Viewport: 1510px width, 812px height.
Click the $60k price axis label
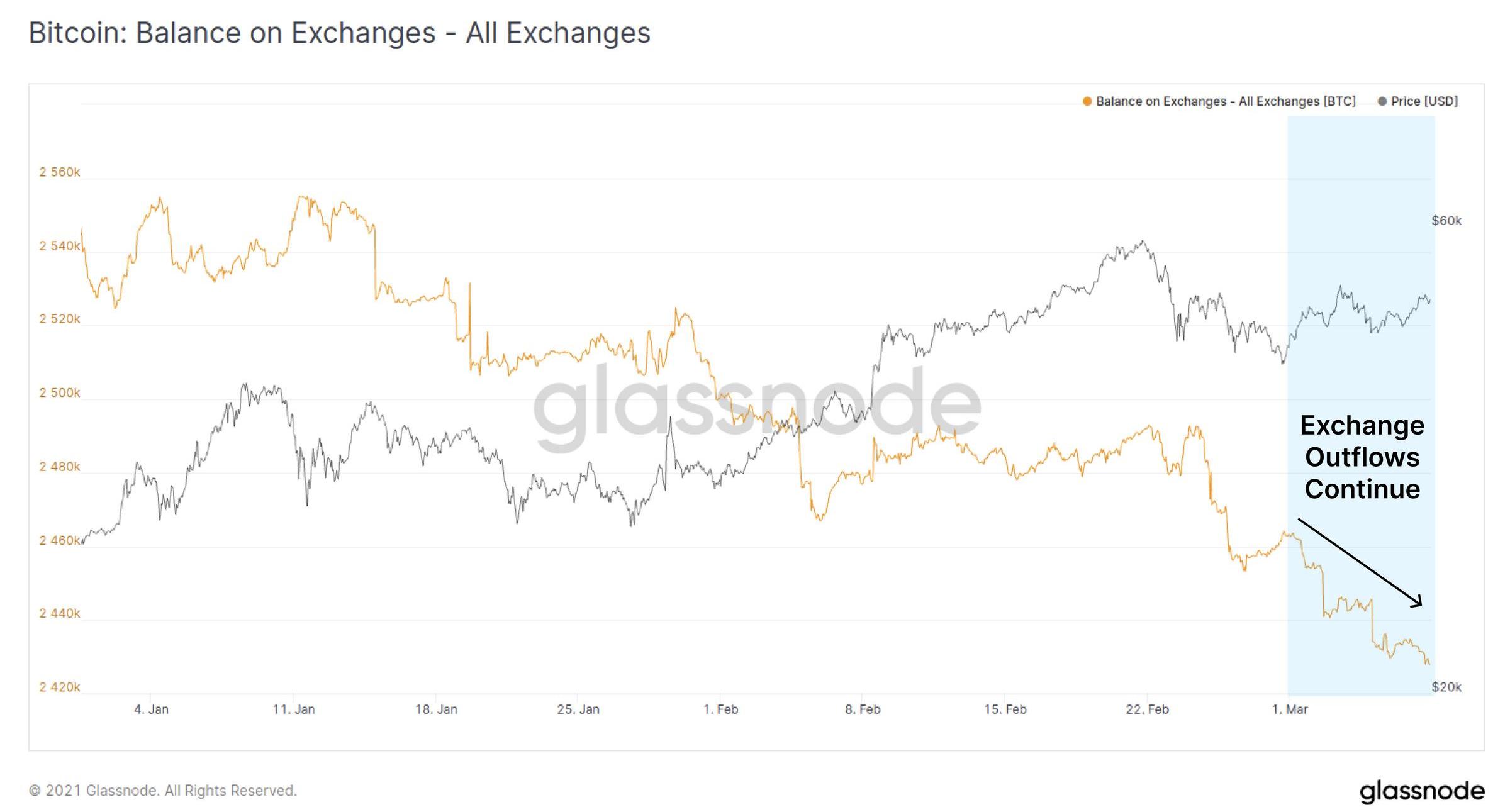point(1446,221)
